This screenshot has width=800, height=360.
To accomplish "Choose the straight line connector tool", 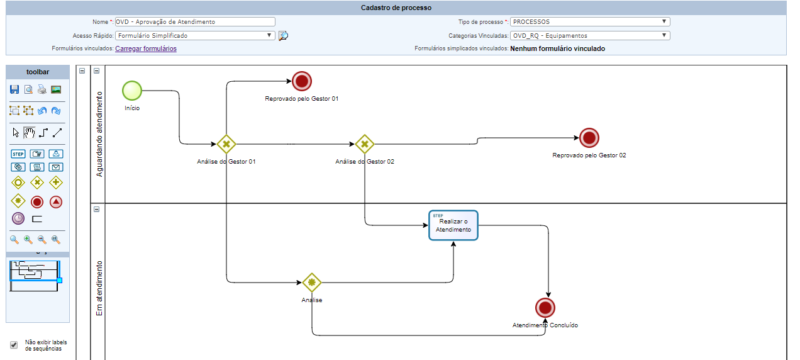I will [57, 133].
